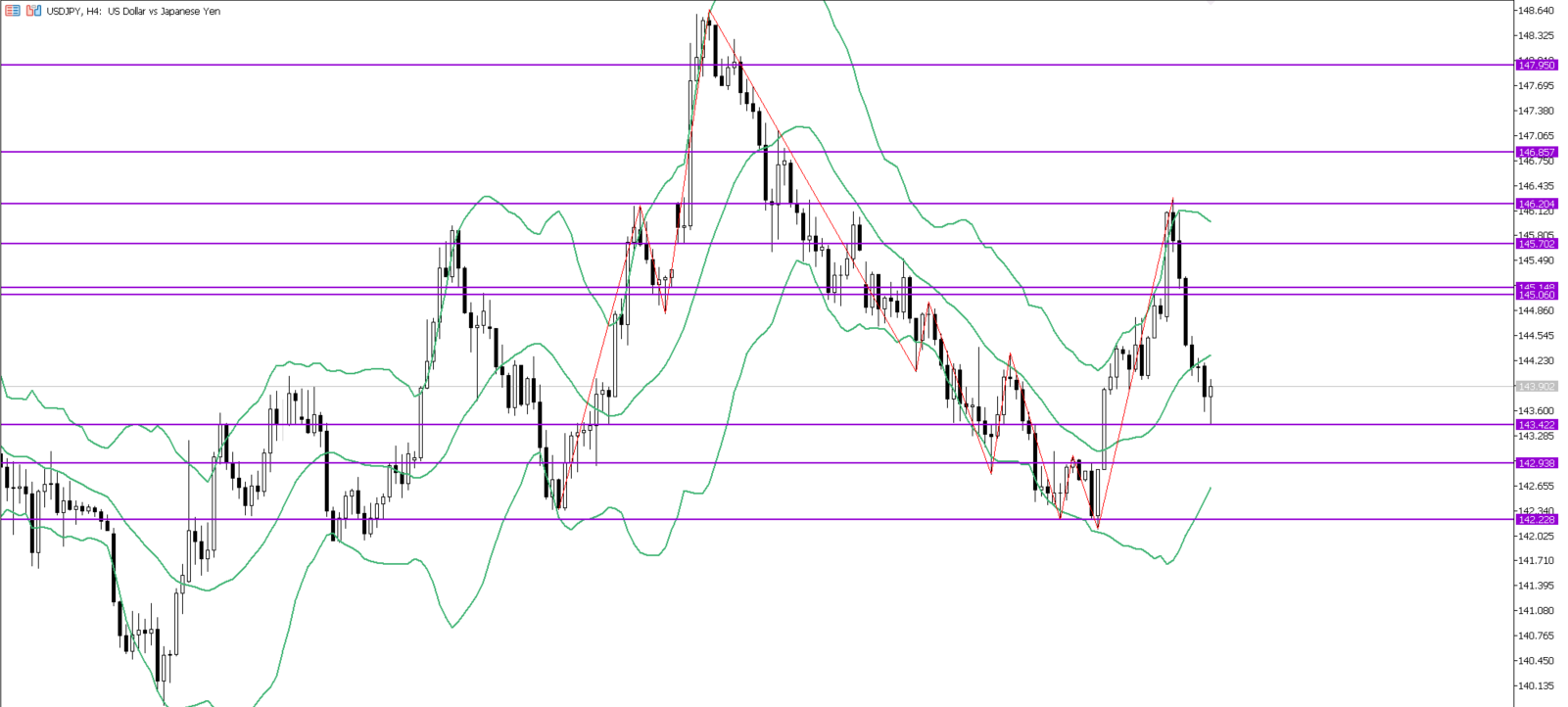Click the 146.204 resistance level label
This screenshot has width=1568, height=707.
1536,205
